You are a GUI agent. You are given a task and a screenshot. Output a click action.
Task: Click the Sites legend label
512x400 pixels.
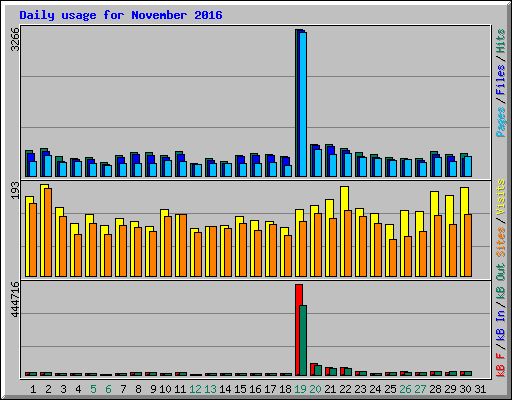click(x=501, y=242)
